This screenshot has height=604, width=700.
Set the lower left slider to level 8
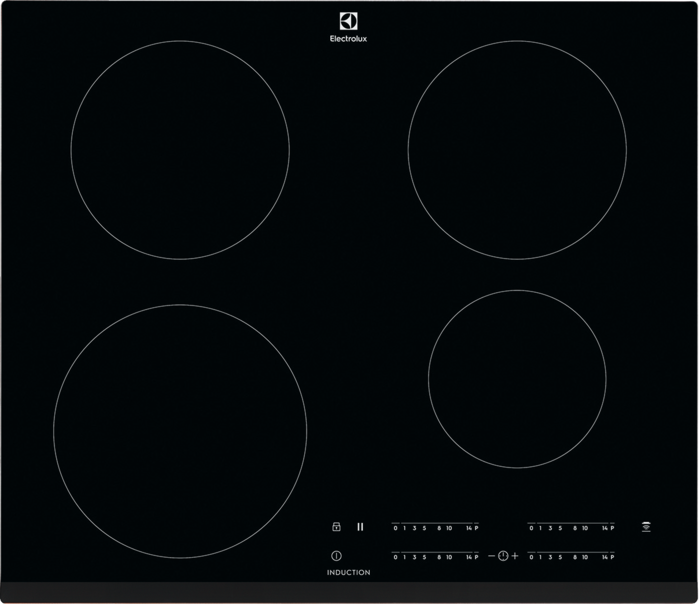tap(438, 556)
